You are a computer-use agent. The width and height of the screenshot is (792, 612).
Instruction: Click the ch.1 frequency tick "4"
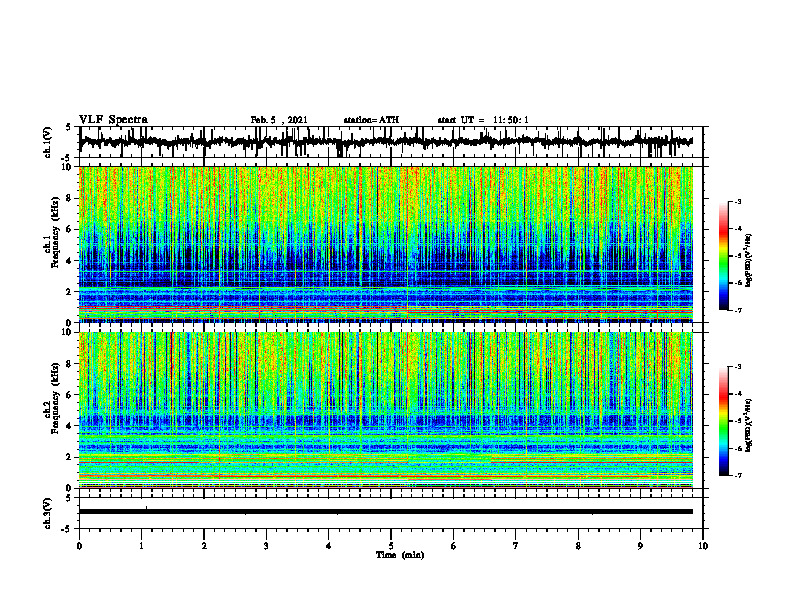tap(70, 261)
